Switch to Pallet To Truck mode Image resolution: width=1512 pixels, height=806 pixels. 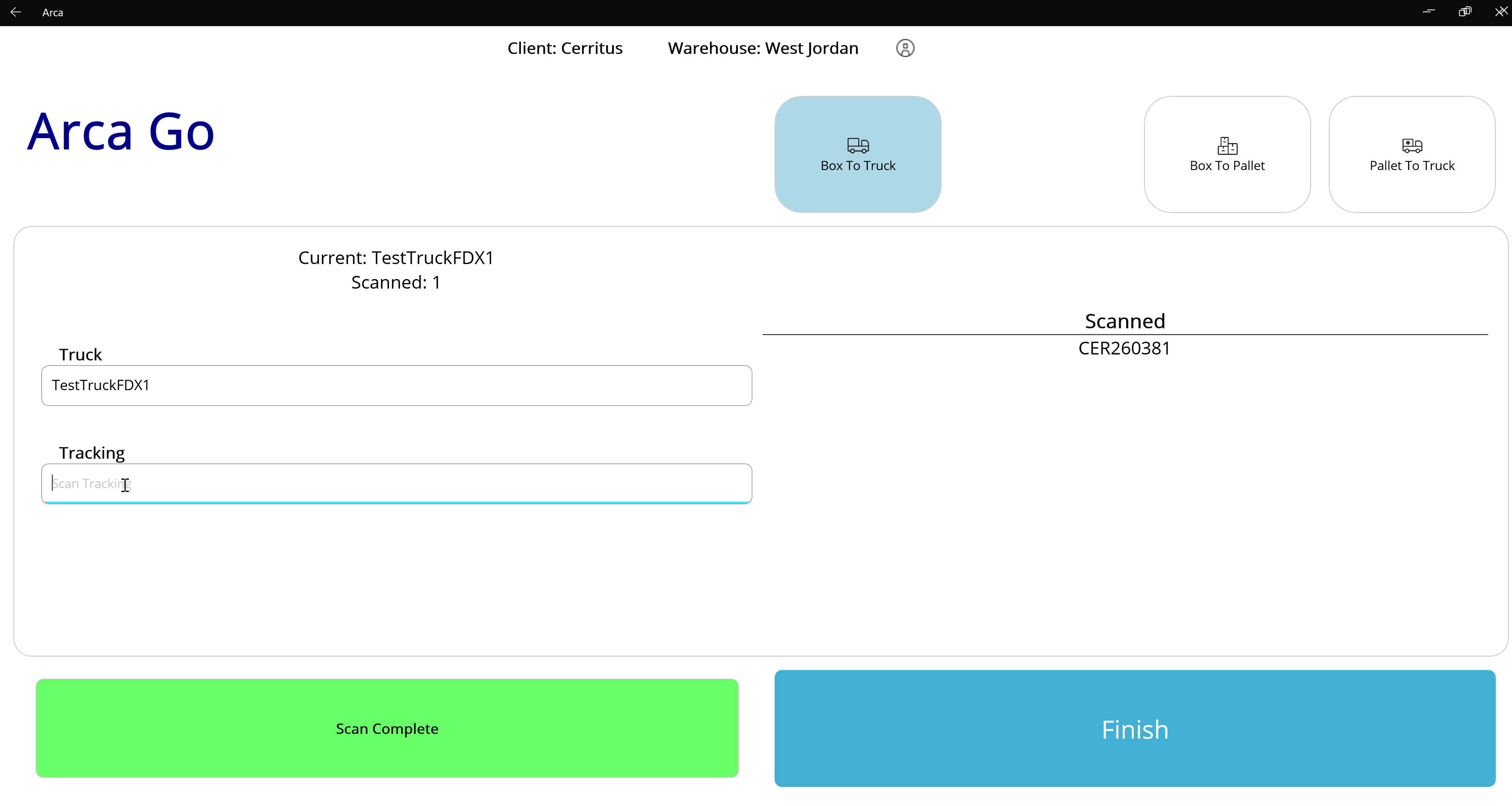point(1412,155)
